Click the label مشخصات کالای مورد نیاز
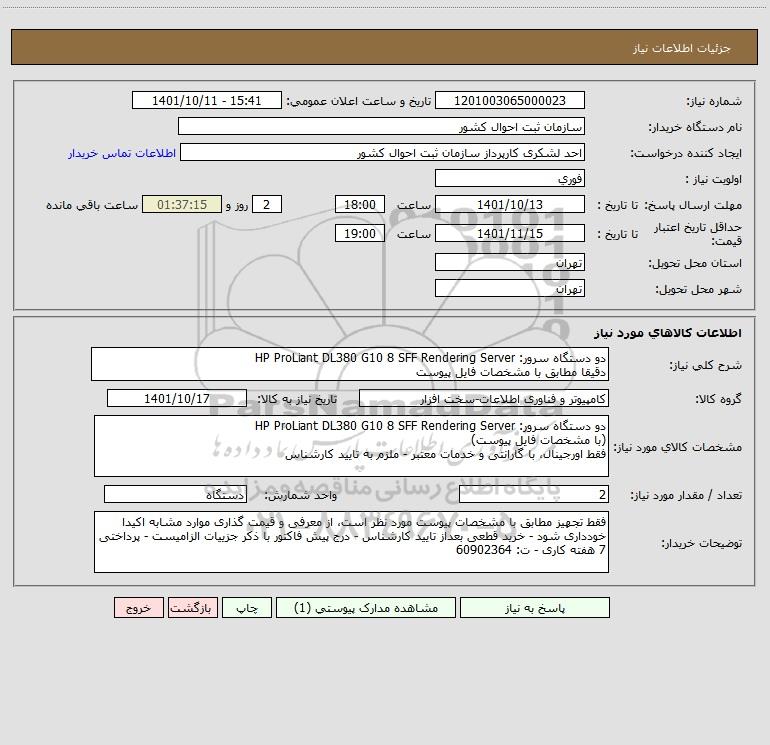 click(678, 447)
